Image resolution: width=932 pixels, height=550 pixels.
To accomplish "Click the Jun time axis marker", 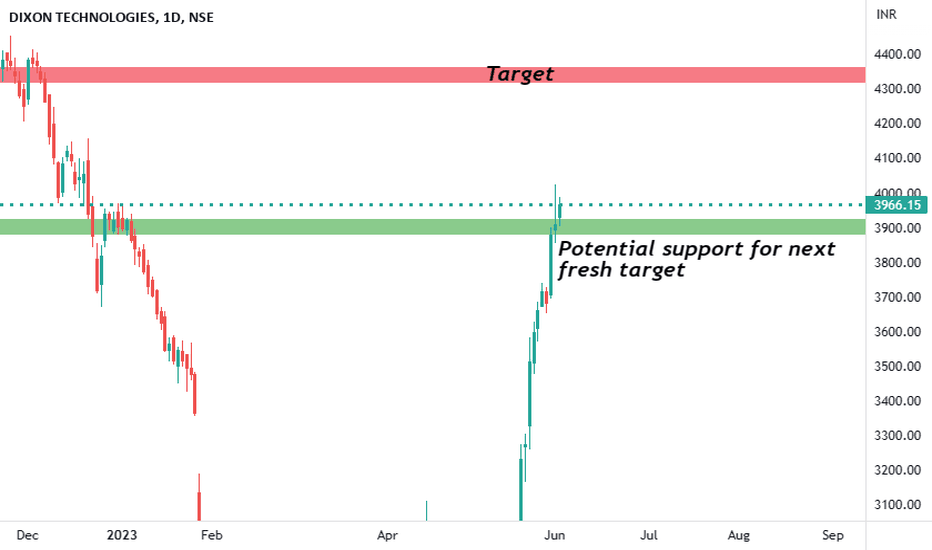I will [x=555, y=535].
